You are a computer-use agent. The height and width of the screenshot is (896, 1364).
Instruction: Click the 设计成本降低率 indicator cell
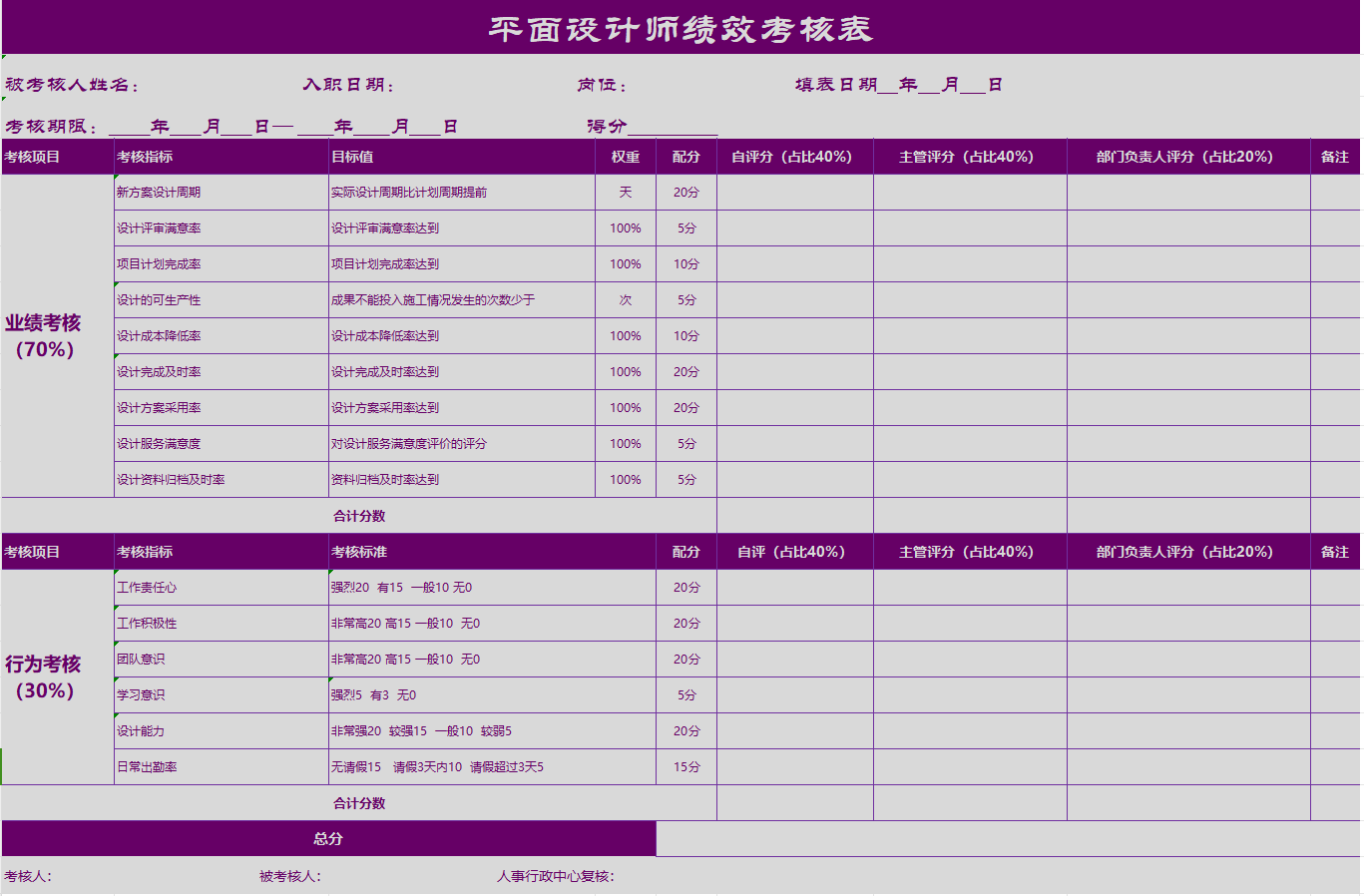222,336
